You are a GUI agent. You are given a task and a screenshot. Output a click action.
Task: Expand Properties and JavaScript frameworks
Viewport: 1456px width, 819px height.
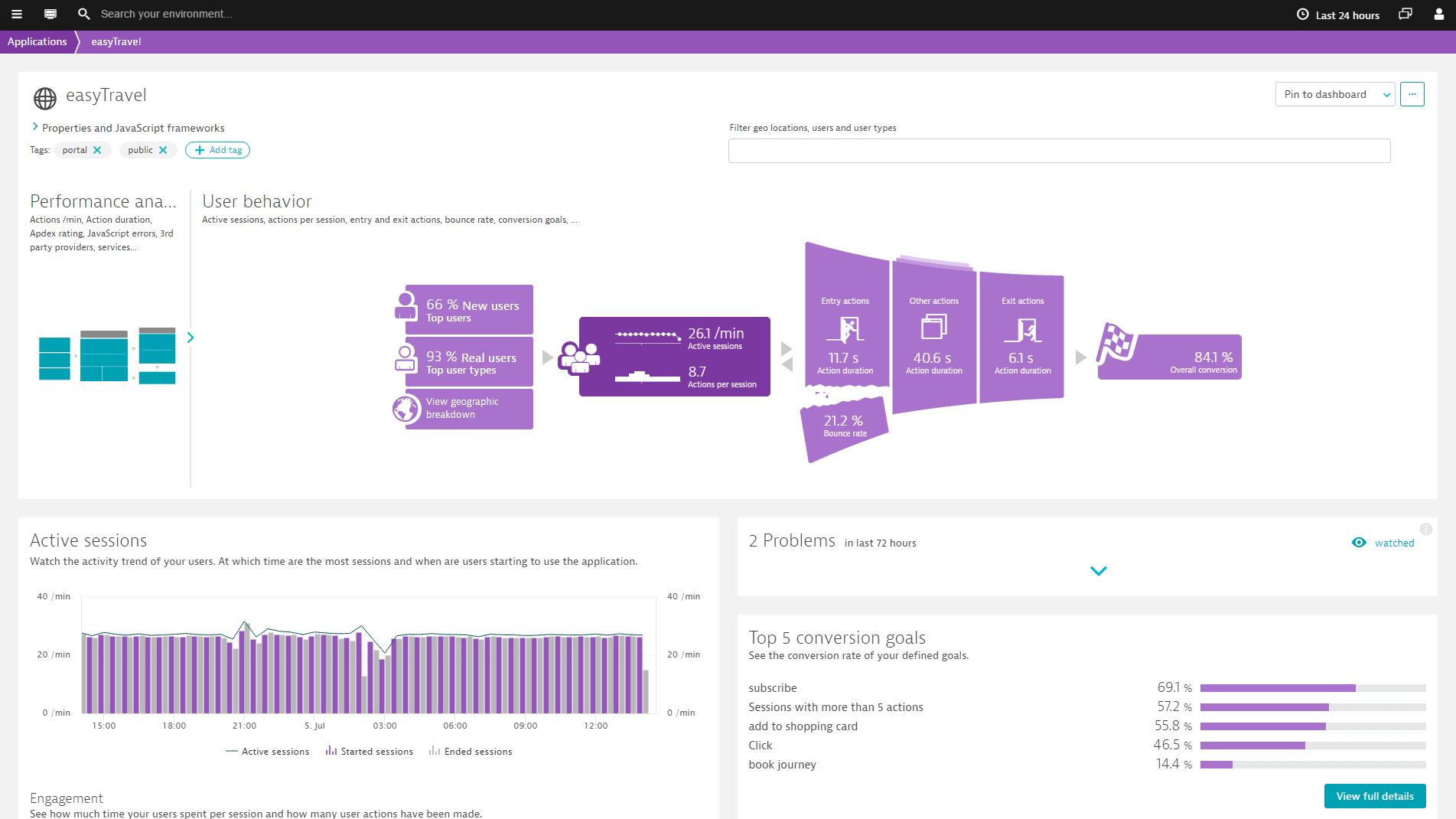pos(129,128)
